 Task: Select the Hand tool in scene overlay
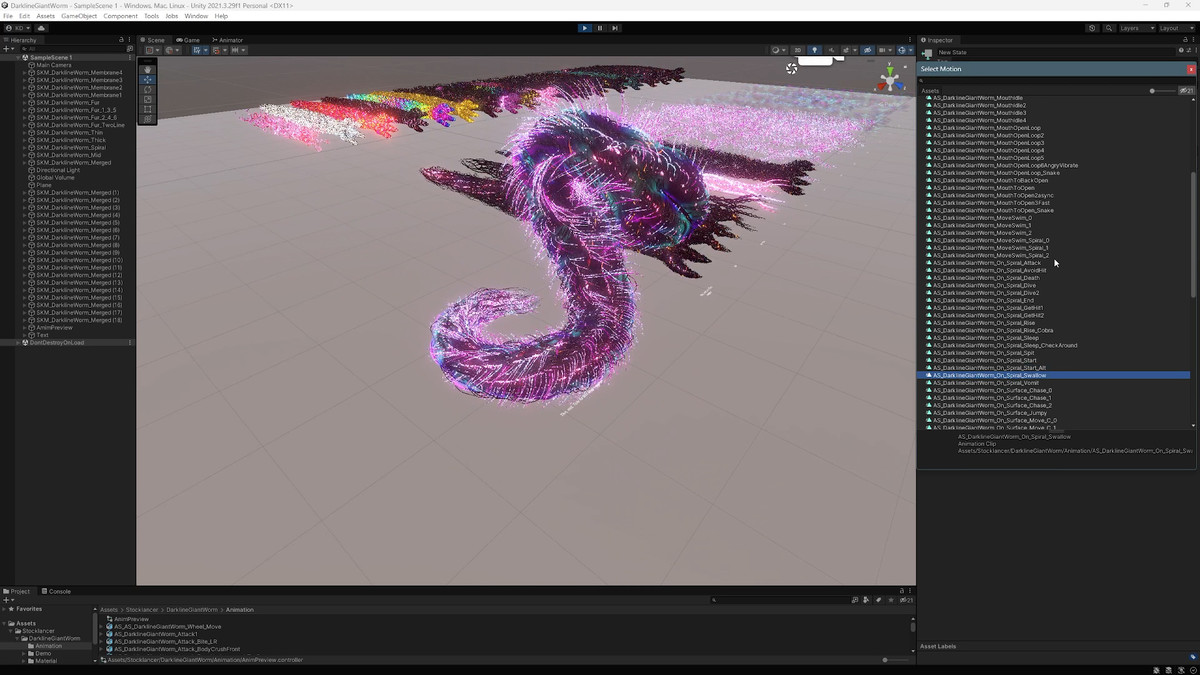coord(148,69)
